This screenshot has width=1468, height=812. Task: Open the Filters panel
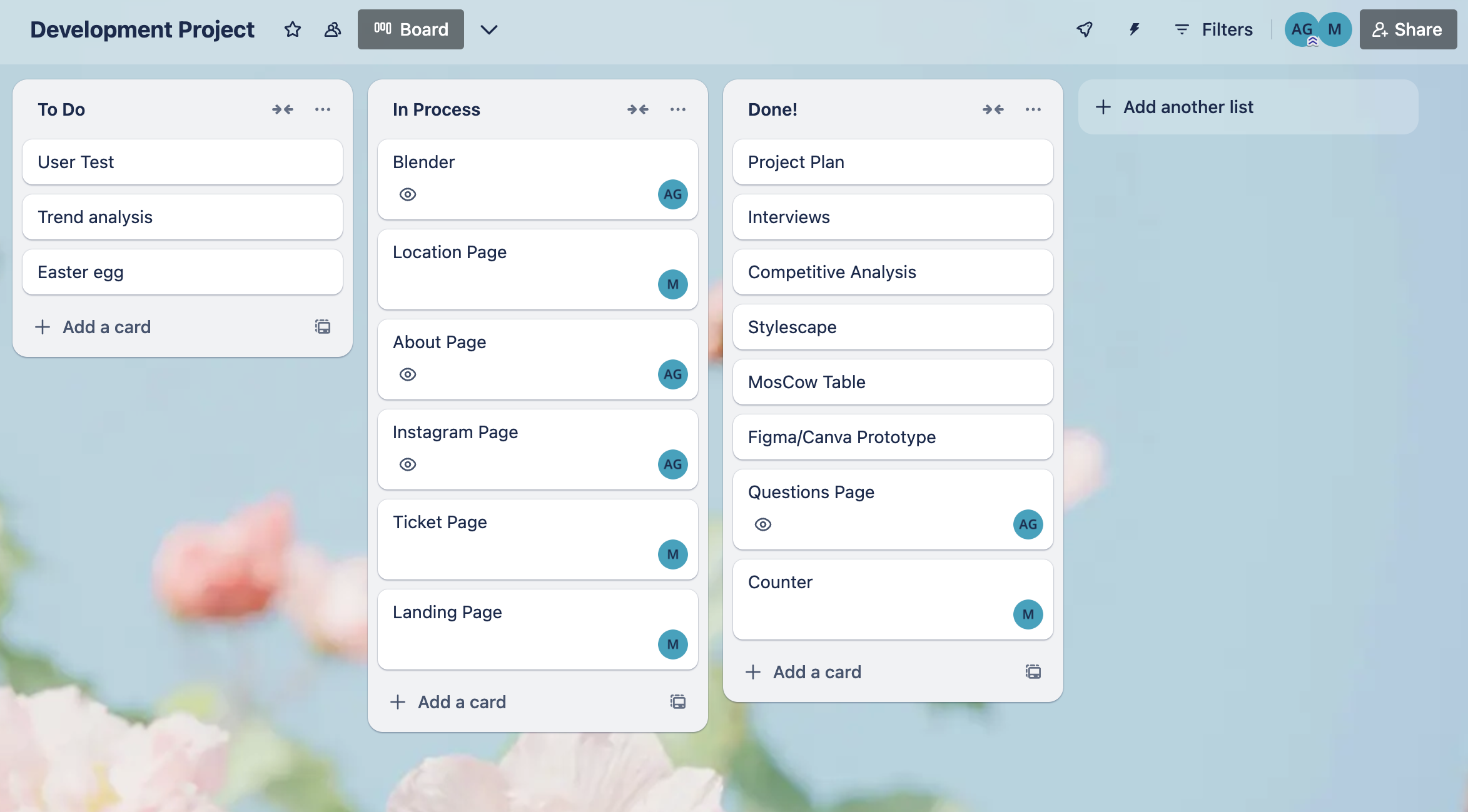(x=1213, y=29)
